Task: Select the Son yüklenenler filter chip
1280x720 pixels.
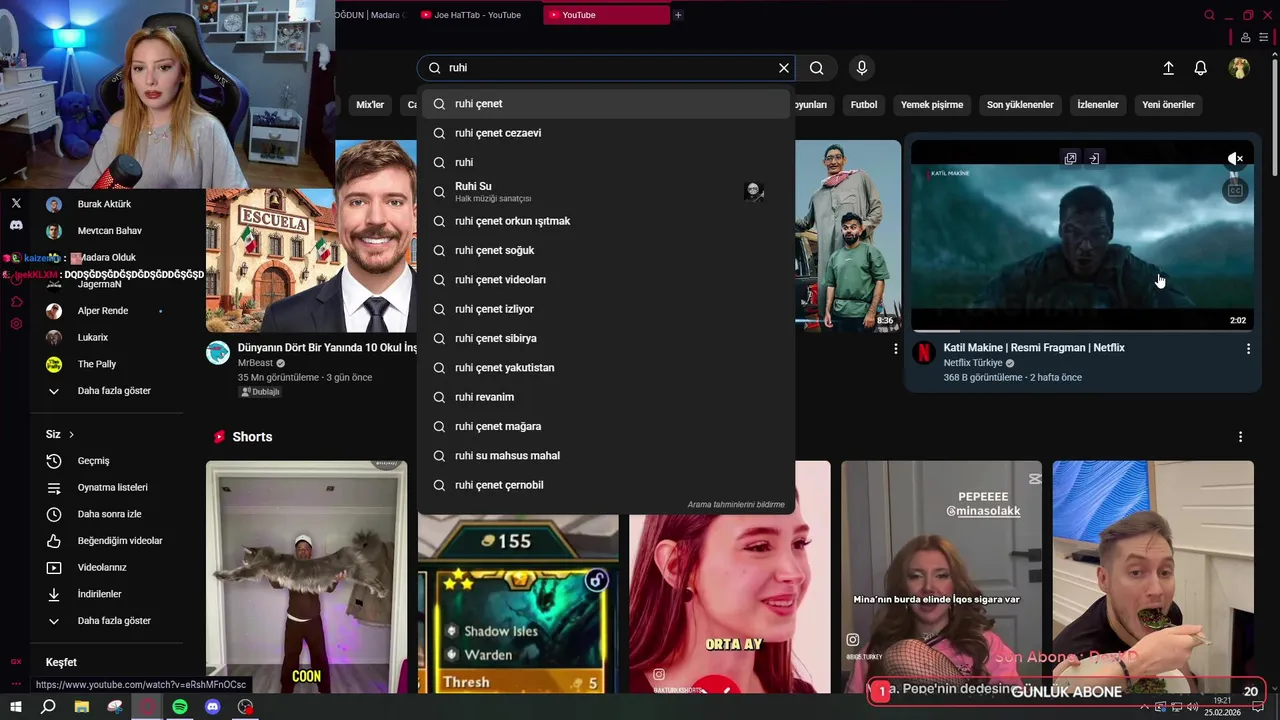Action: (1020, 105)
